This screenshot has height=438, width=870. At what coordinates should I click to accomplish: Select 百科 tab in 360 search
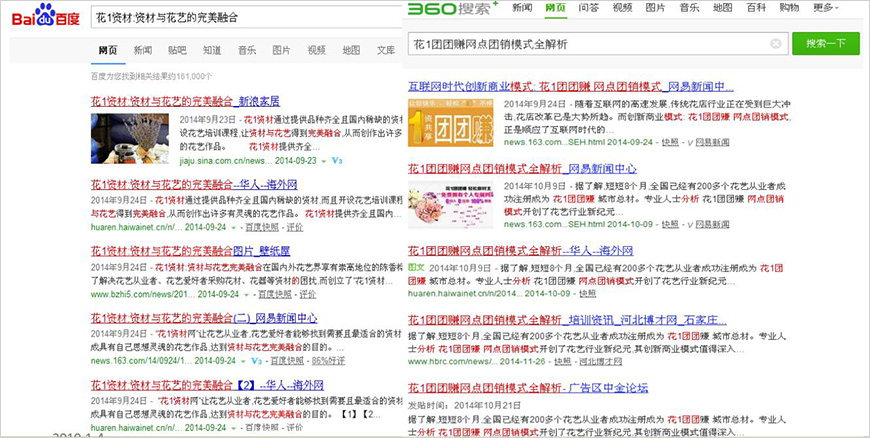756,8
